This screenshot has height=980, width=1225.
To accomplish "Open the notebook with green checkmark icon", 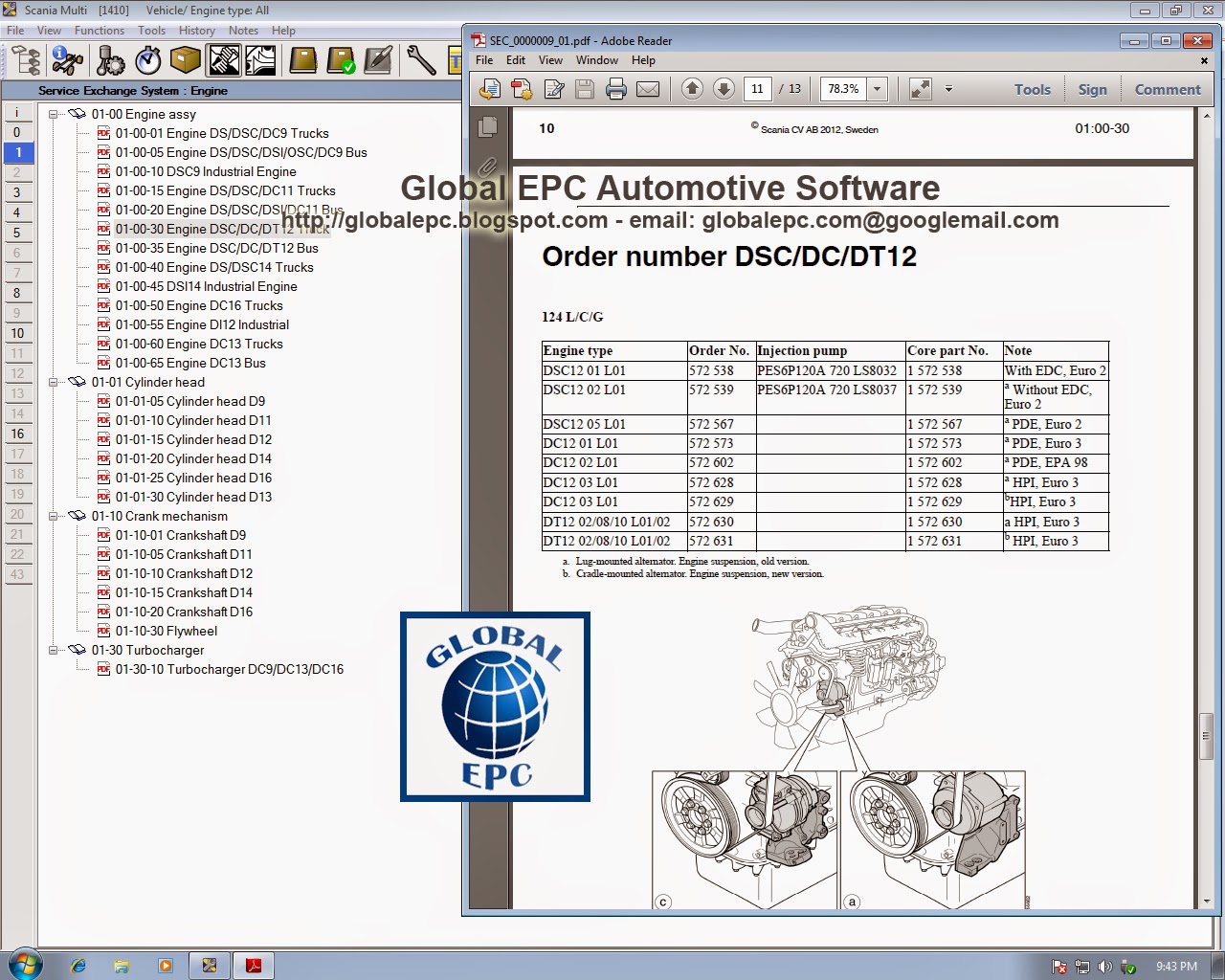I will 341,60.
